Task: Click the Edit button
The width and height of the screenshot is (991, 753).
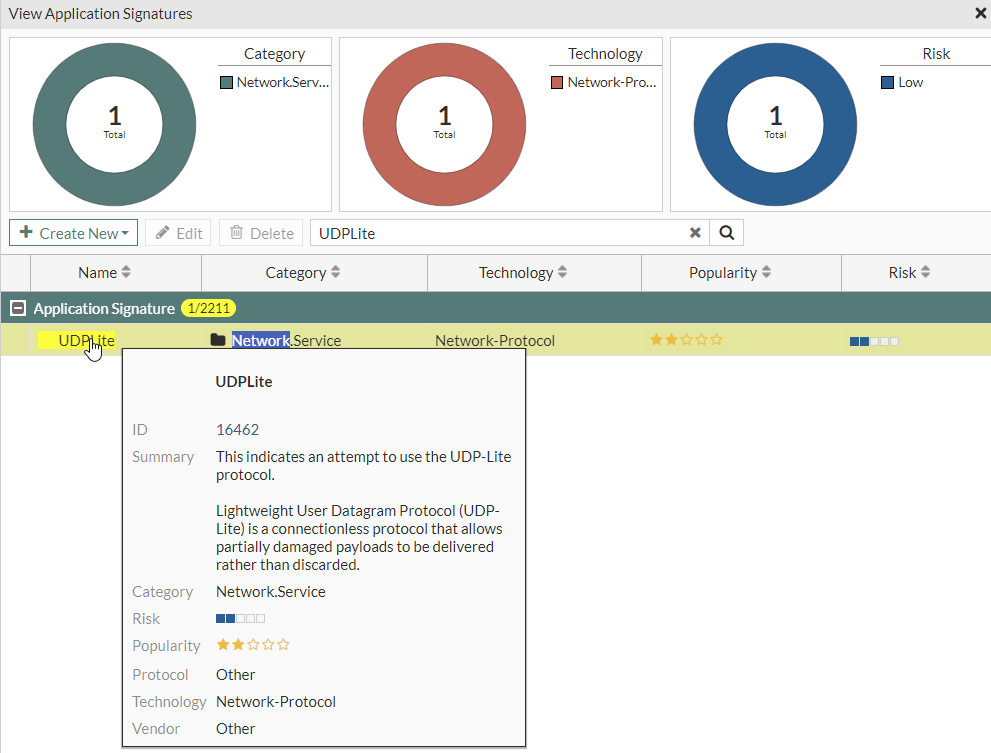Action: click(x=179, y=233)
